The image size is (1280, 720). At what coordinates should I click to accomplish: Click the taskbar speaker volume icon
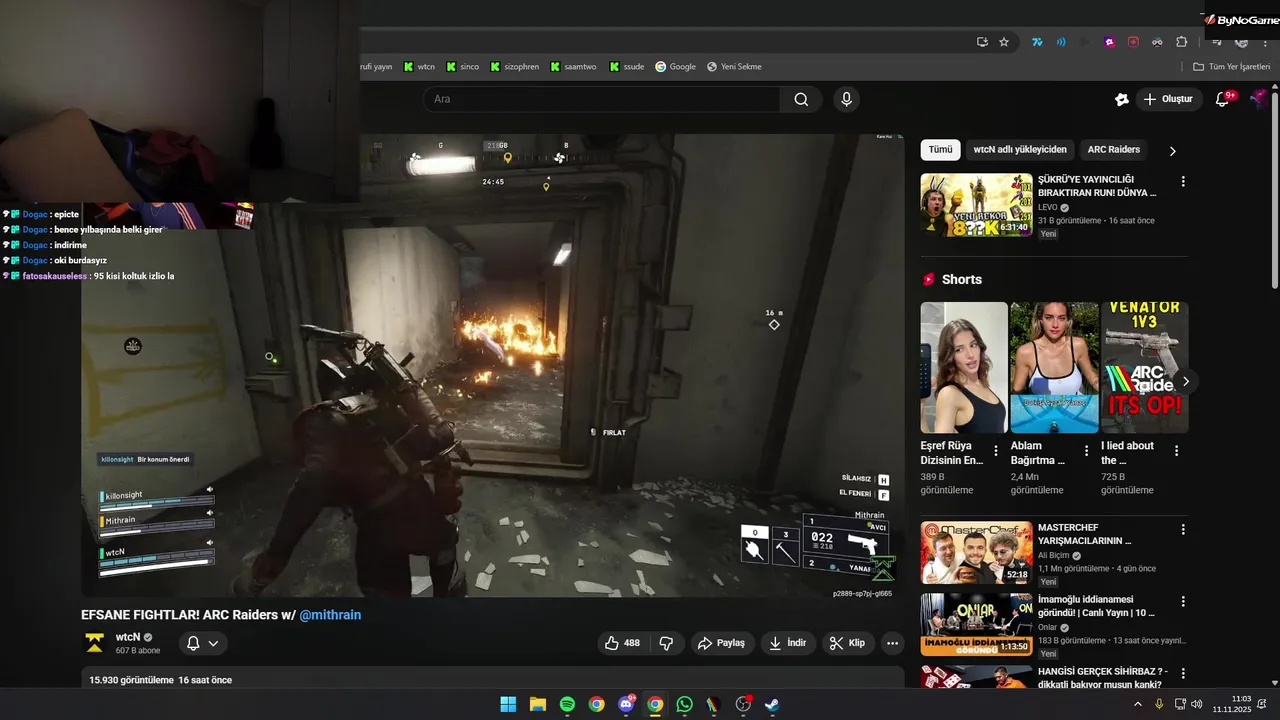1197,704
